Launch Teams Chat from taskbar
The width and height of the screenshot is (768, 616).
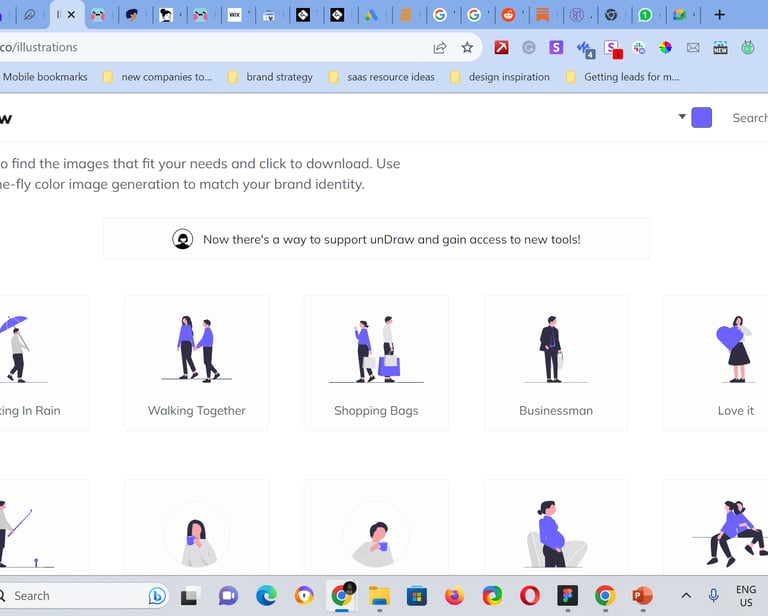click(x=228, y=596)
